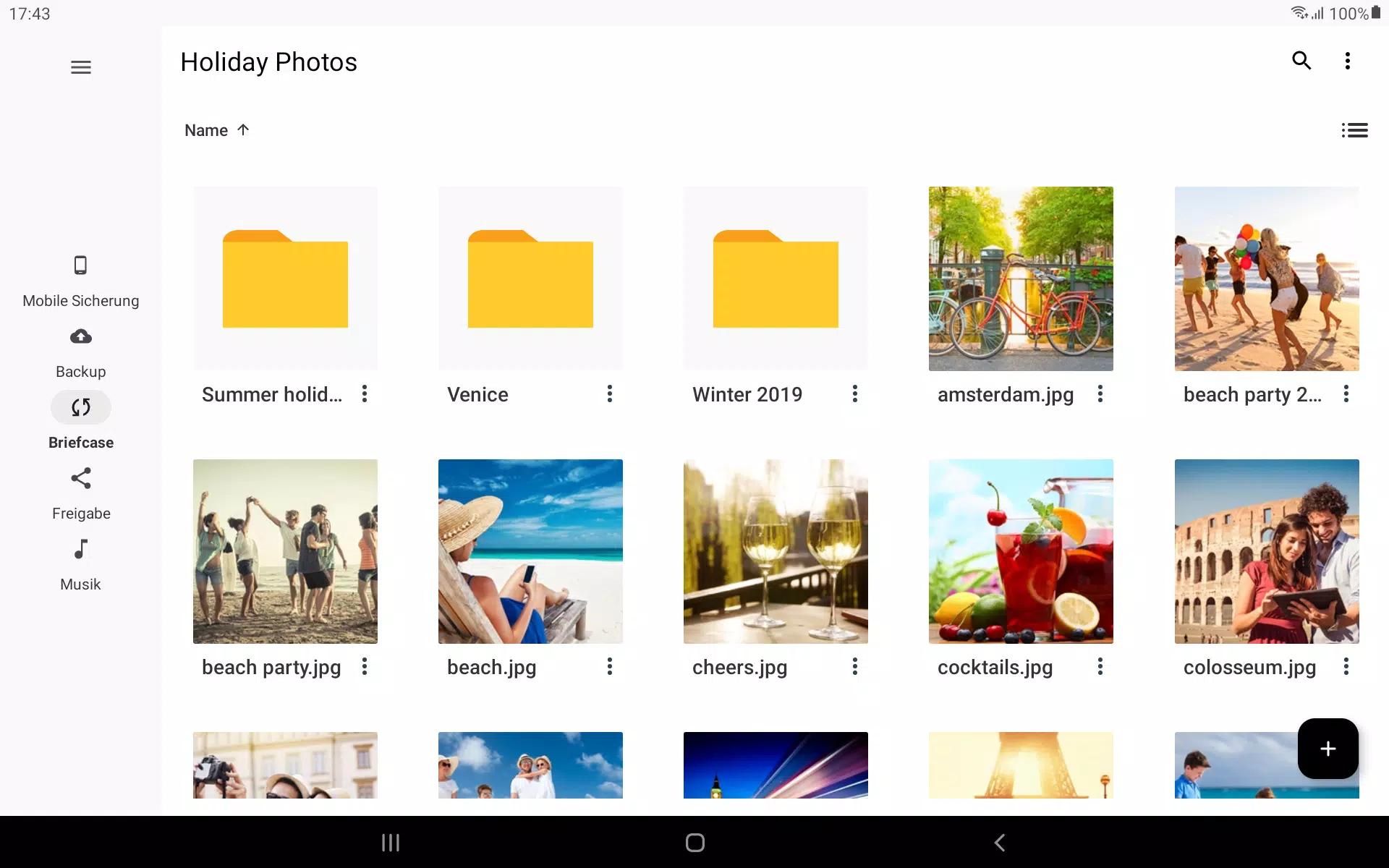Show more options for beach party.jpg

365,666
